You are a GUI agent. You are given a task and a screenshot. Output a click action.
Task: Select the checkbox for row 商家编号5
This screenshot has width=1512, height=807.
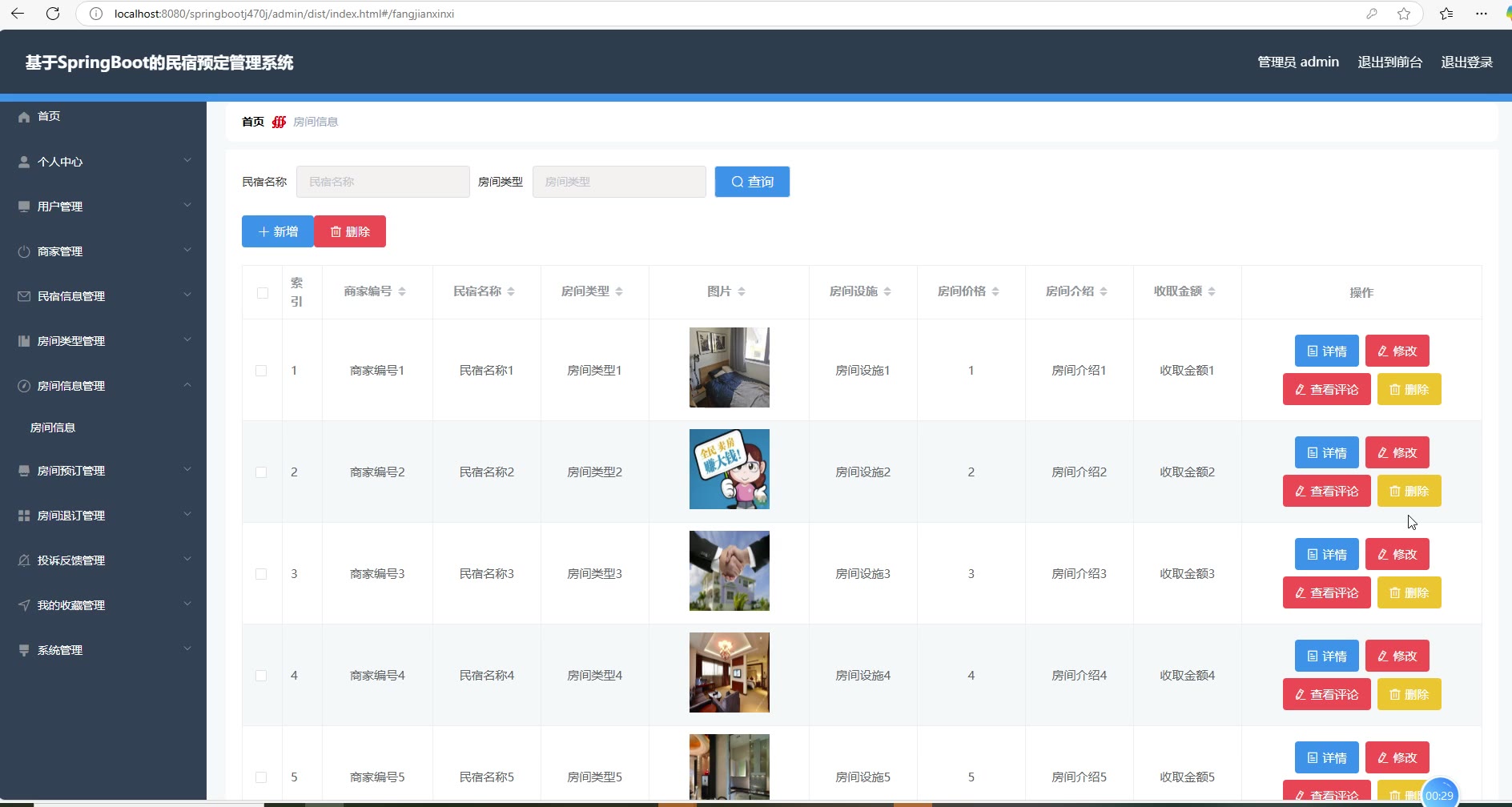[x=261, y=777]
